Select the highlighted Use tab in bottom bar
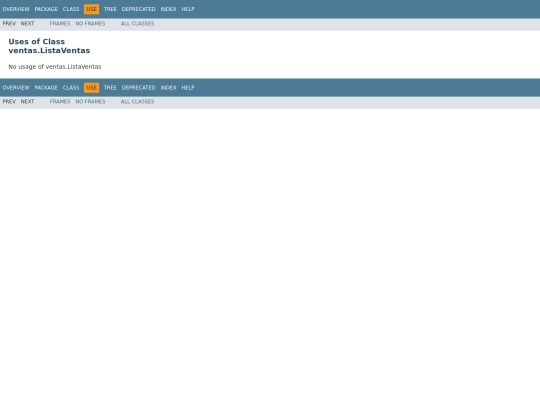The width and height of the screenshot is (540, 405). click(x=92, y=88)
